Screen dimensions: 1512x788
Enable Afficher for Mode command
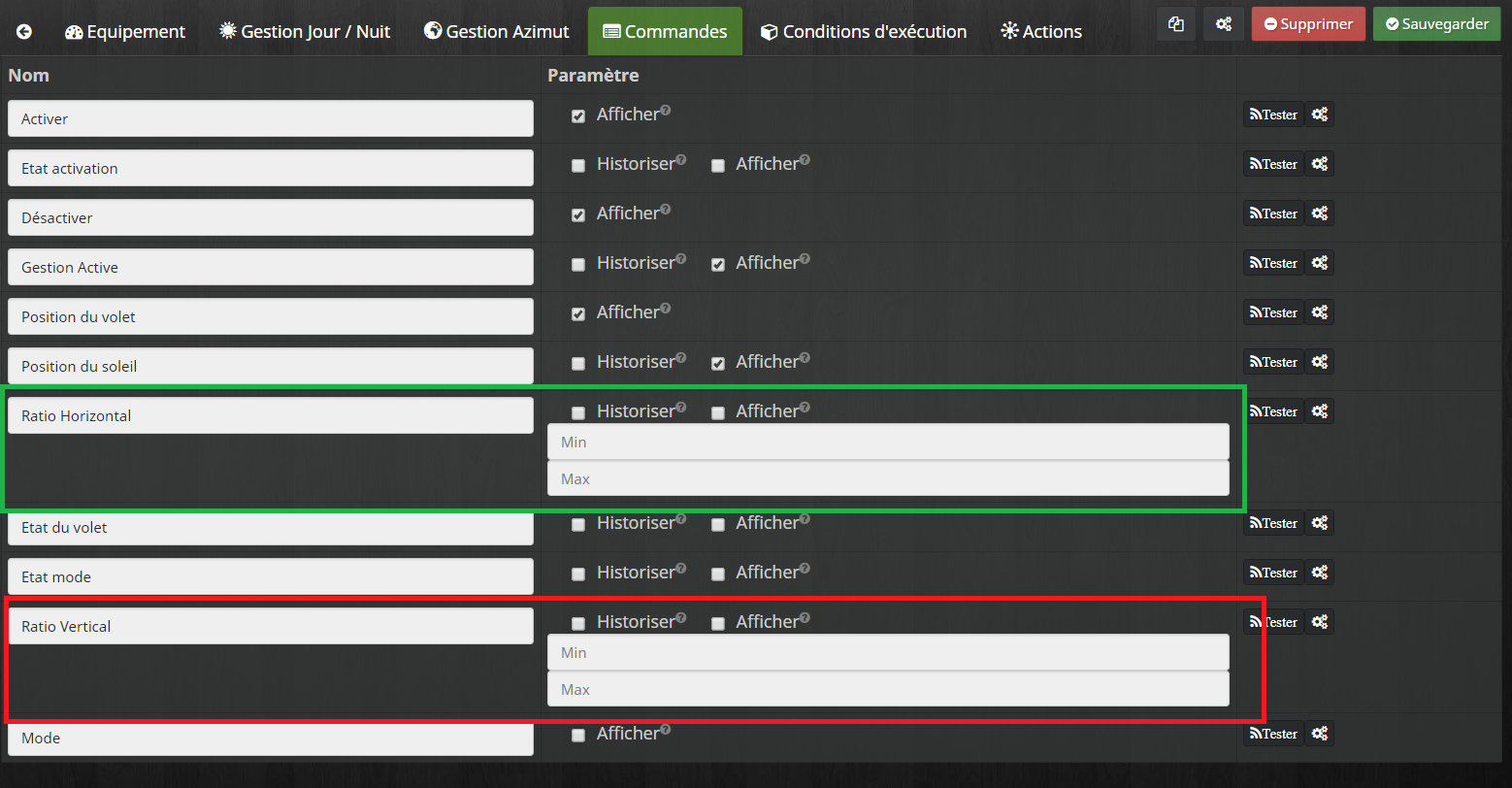(x=578, y=736)
